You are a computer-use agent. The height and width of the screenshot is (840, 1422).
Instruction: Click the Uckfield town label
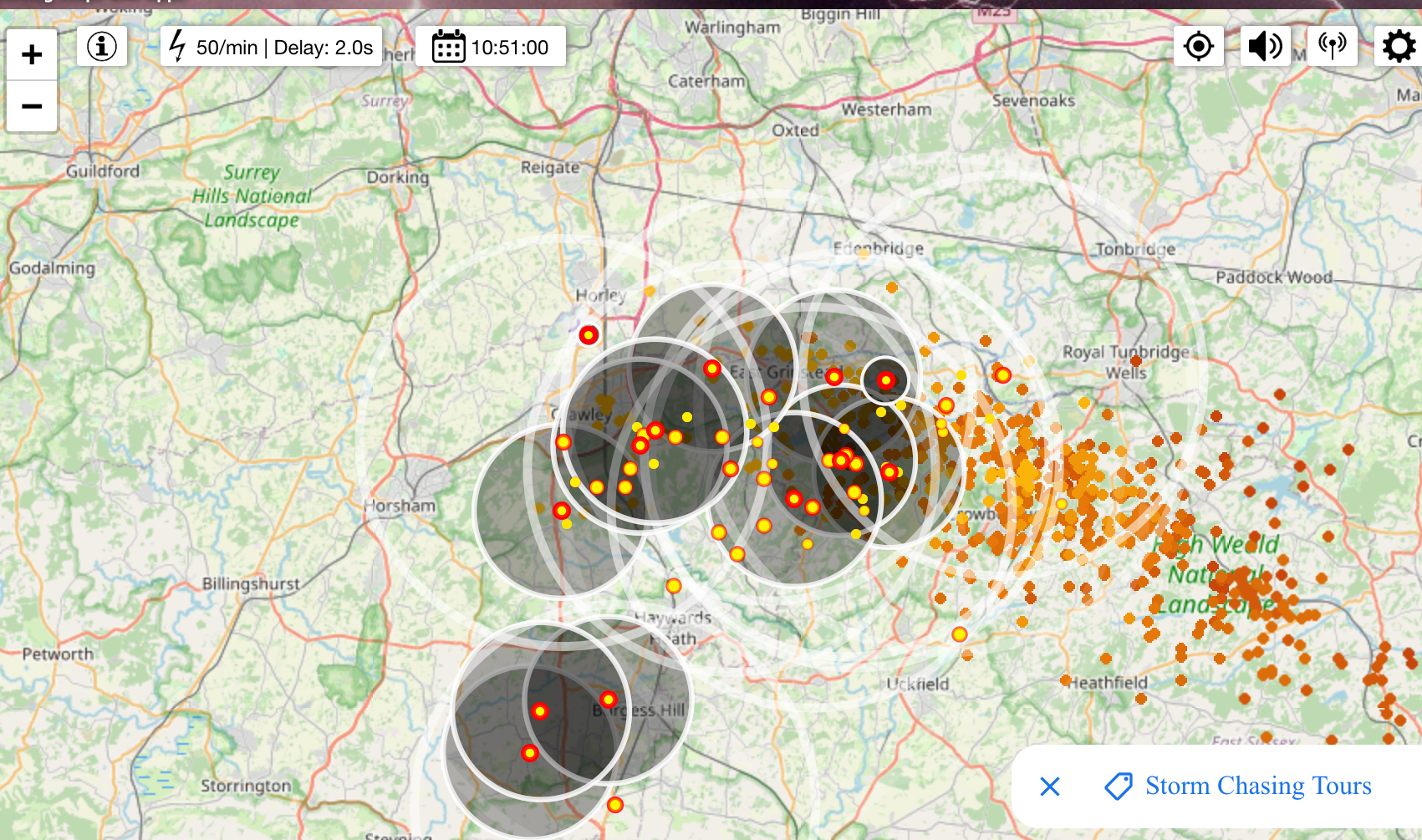(x=918, y=684)
